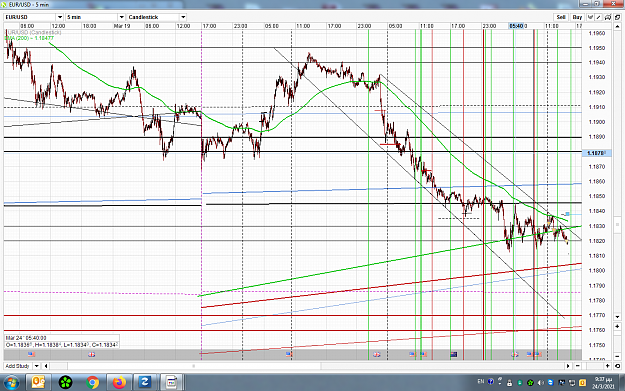Click the padlock icon in the system tray

[509, 383]
